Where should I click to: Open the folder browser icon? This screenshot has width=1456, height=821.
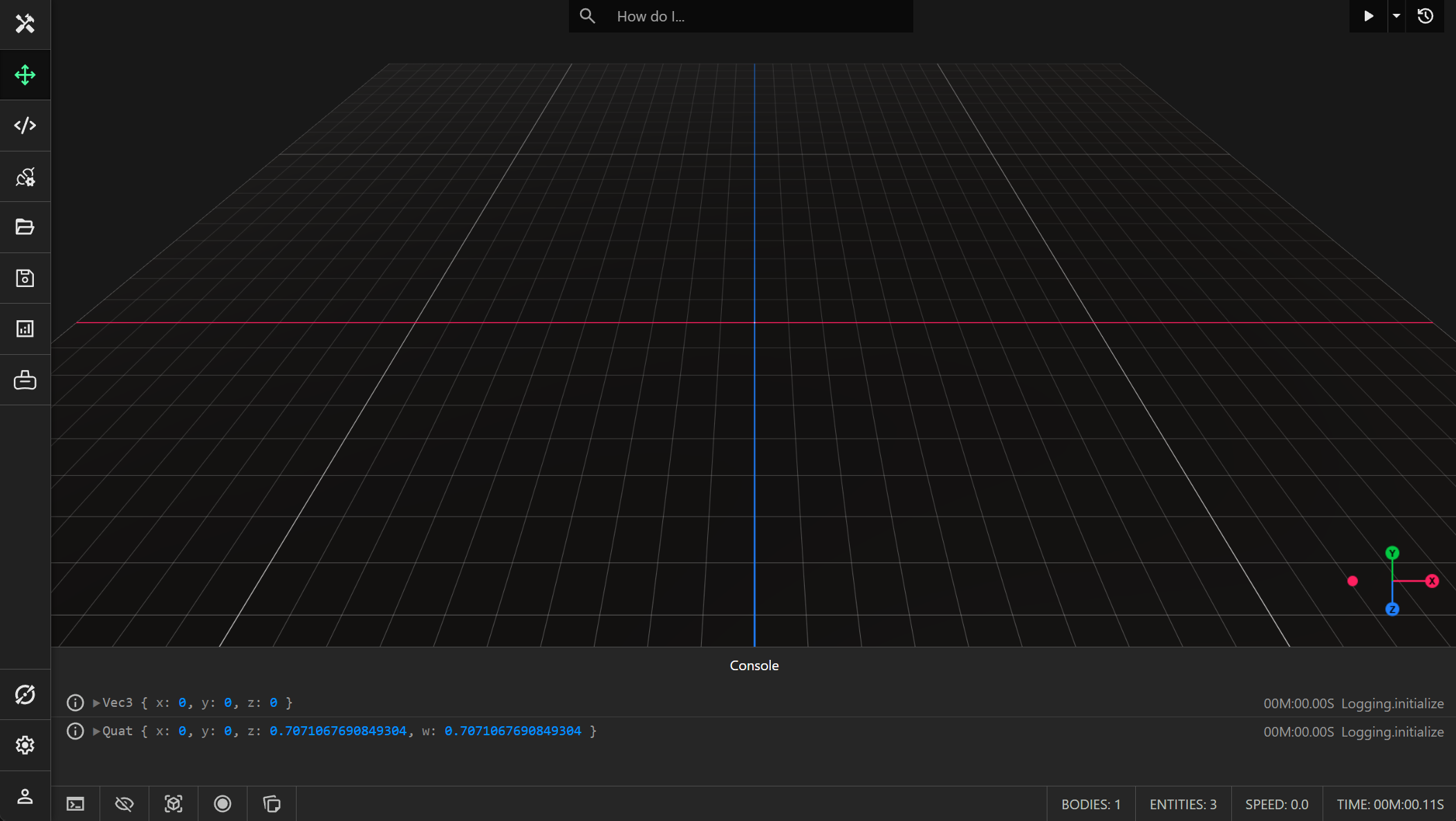(x=25, y=227)
